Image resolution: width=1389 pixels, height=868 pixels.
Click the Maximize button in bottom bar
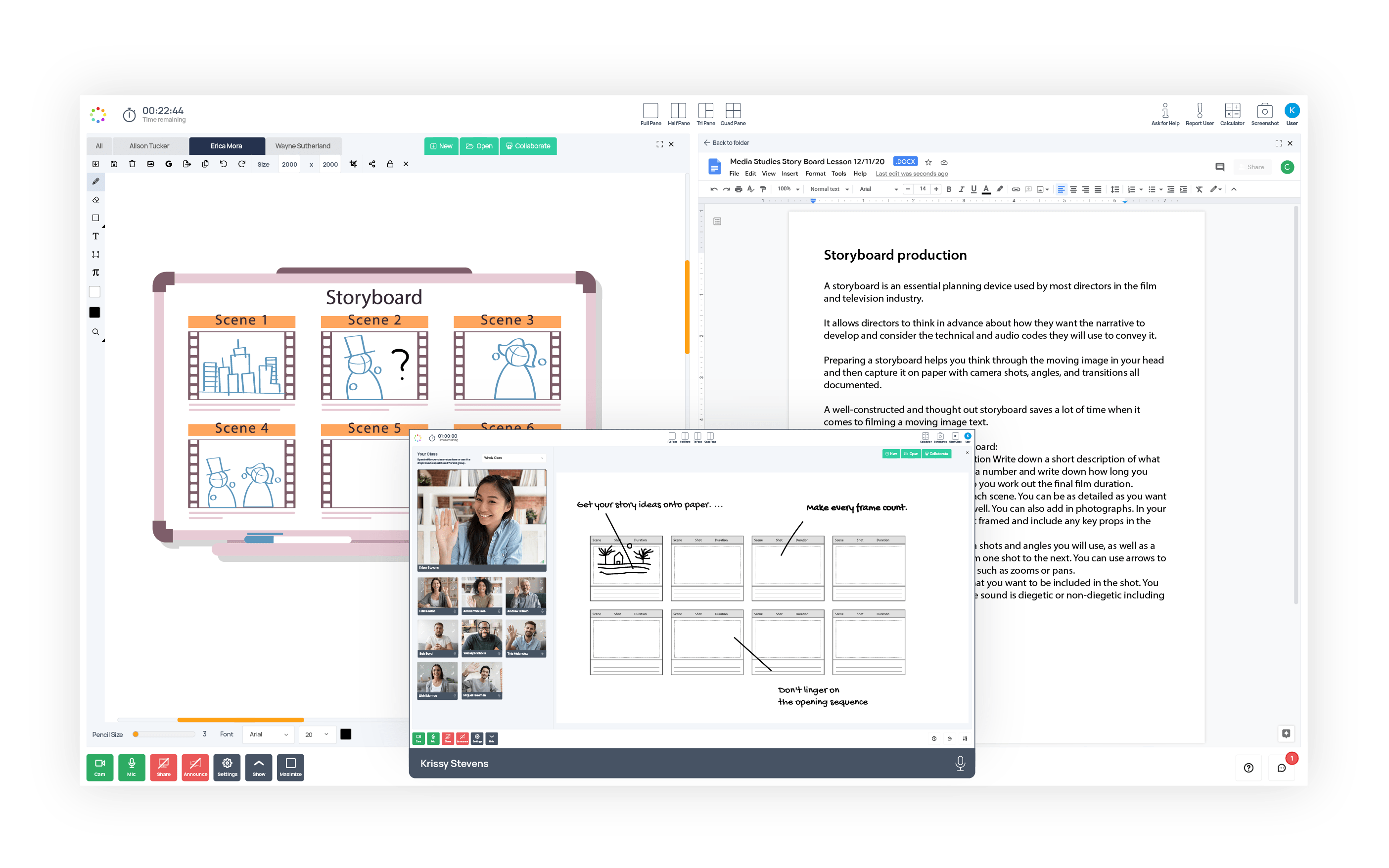click(290, 768)
